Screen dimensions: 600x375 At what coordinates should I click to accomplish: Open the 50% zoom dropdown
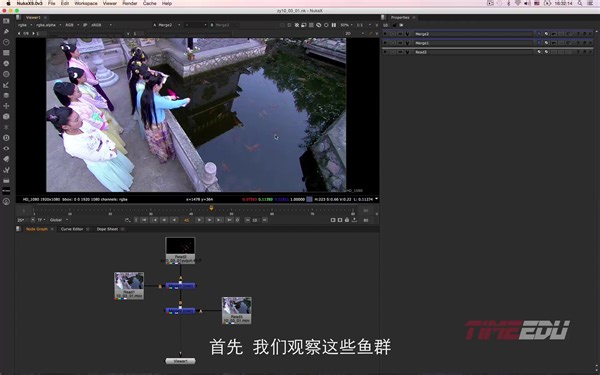coord(346,25)
